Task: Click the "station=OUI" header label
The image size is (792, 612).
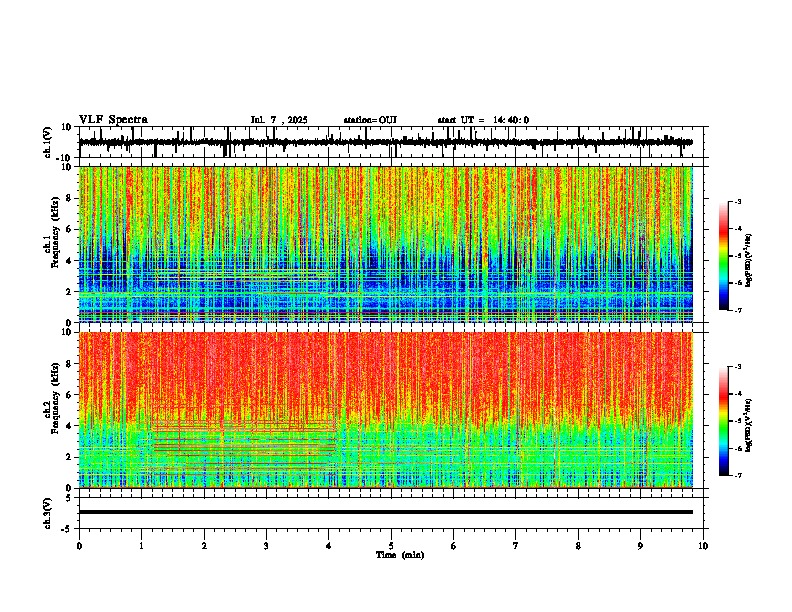Action: 370,120
